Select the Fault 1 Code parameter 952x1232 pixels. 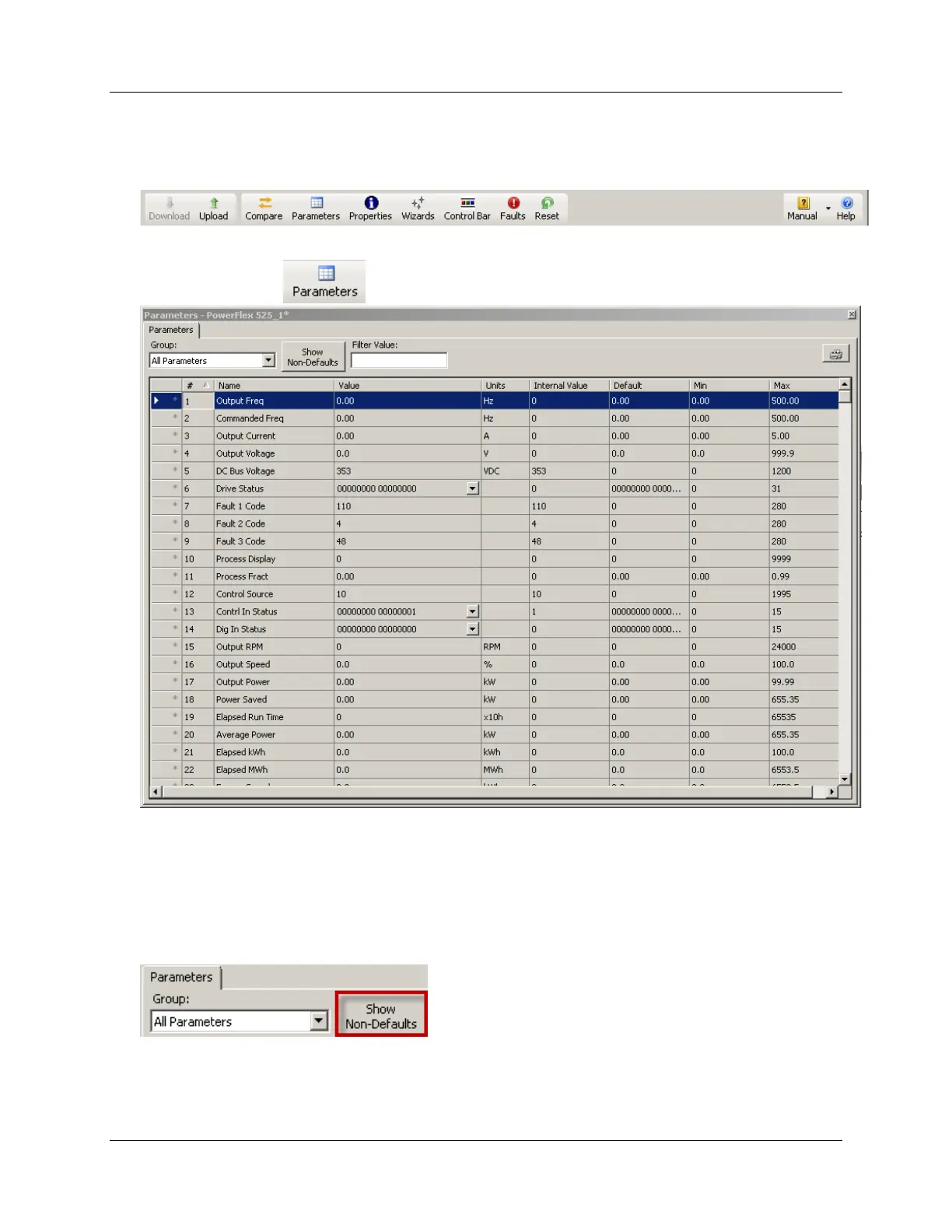(240, 506)
